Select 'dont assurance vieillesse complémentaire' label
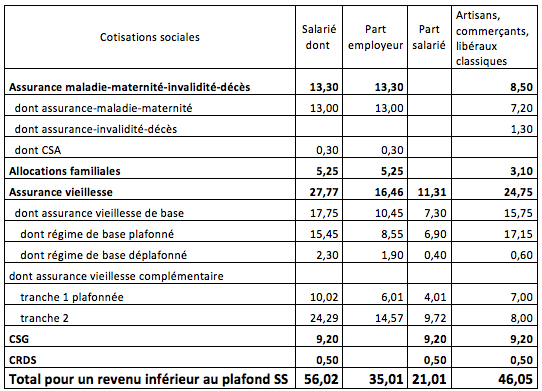The height and width of the screenshot is (391, 542). [116, 276]
